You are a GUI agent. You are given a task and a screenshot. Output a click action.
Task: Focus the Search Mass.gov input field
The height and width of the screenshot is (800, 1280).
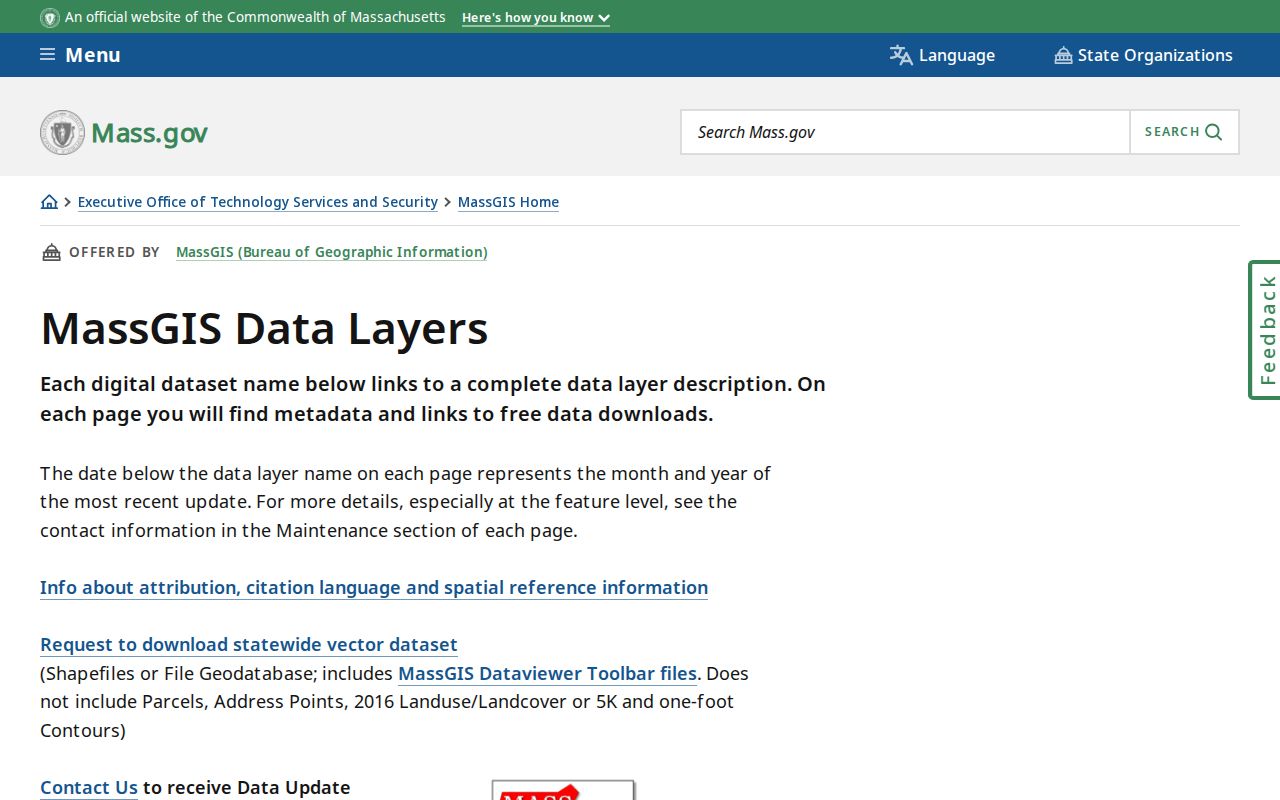coord(905,132)
